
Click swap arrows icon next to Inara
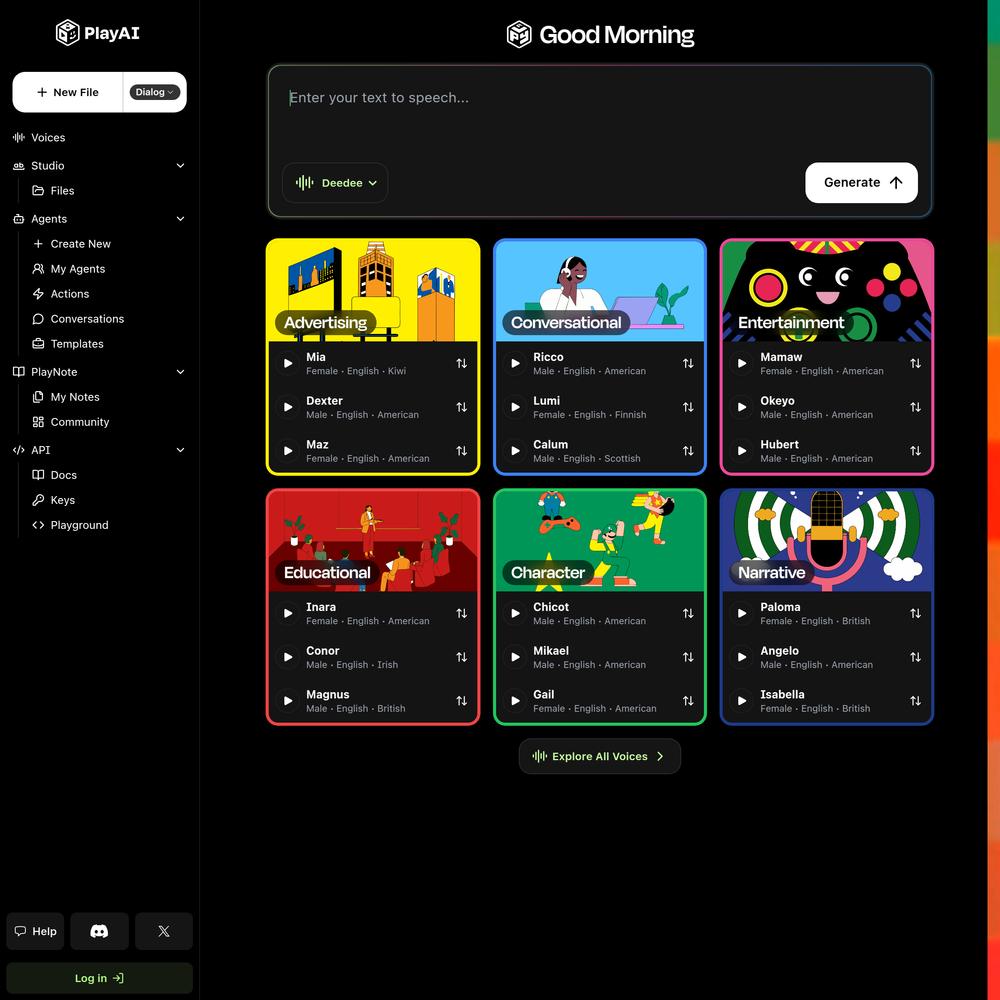462,614
